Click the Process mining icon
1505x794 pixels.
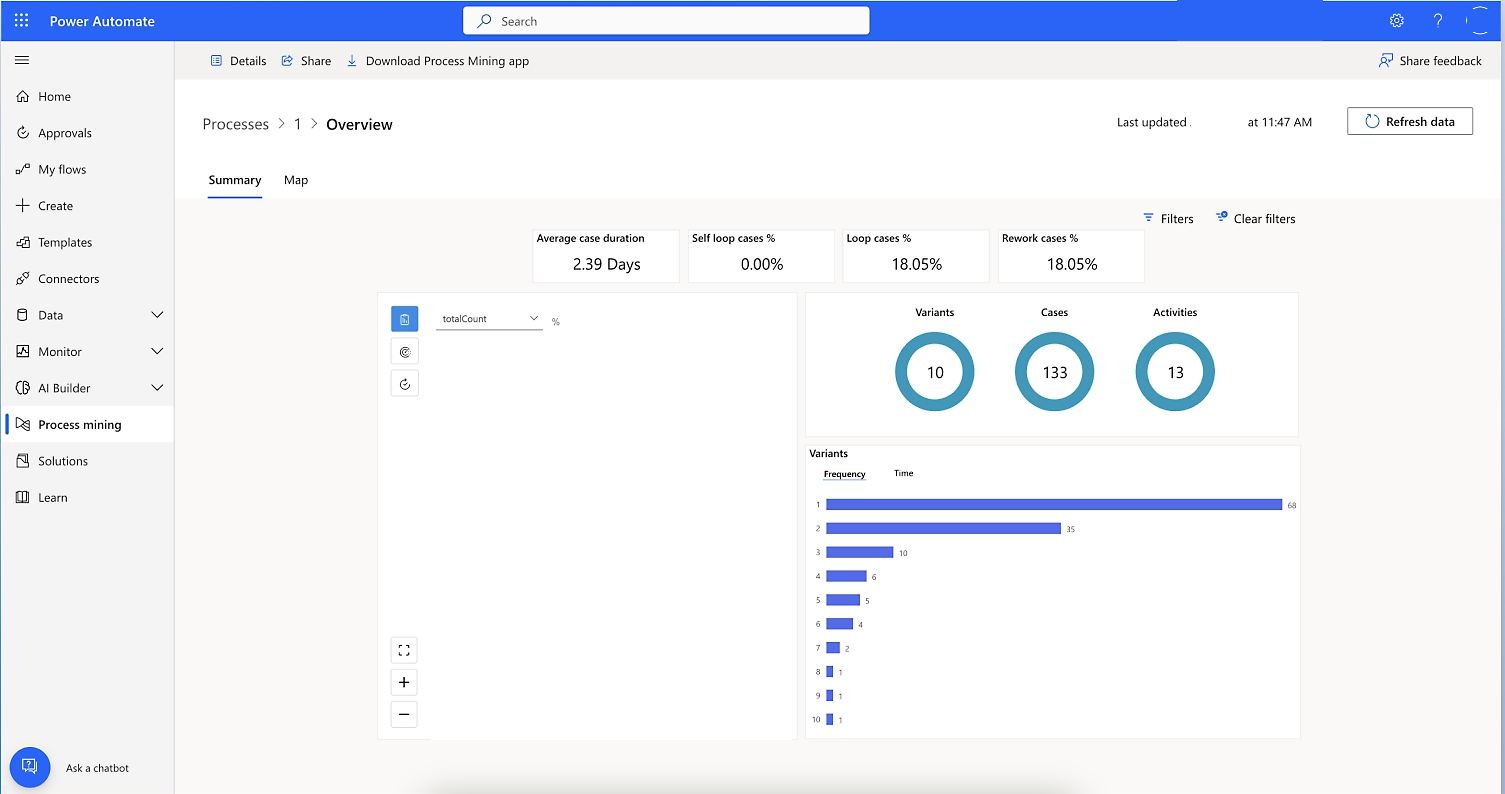pos(23,425)
